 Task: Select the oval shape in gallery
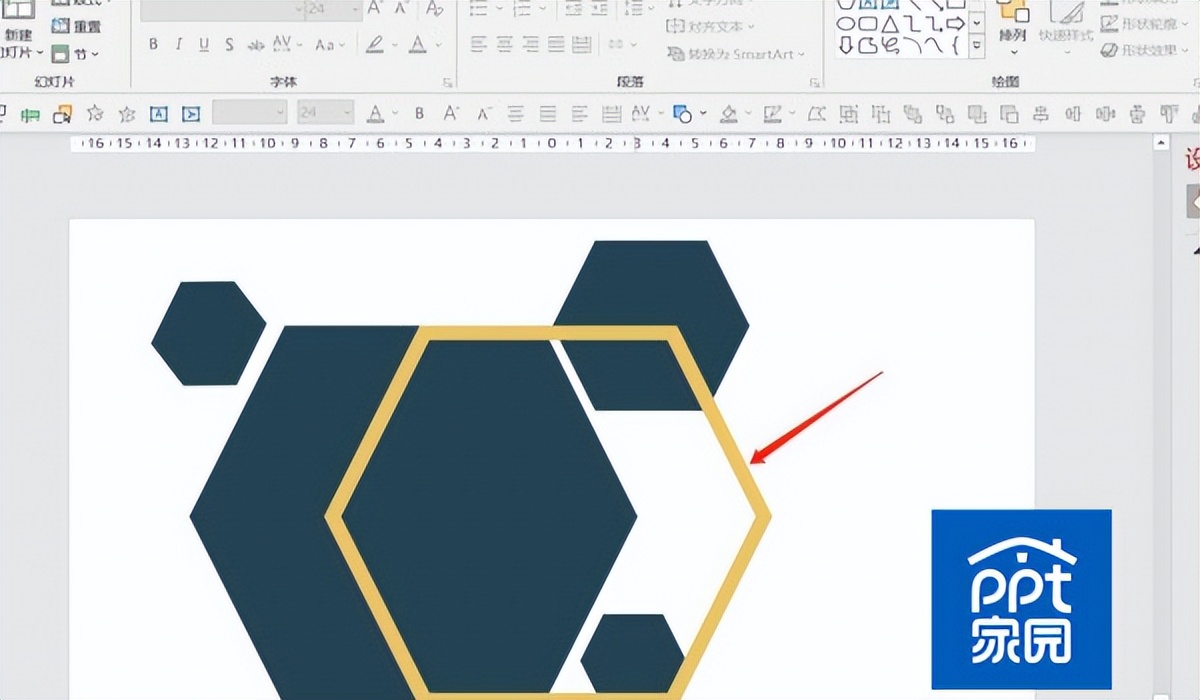[x=847, y=23]
